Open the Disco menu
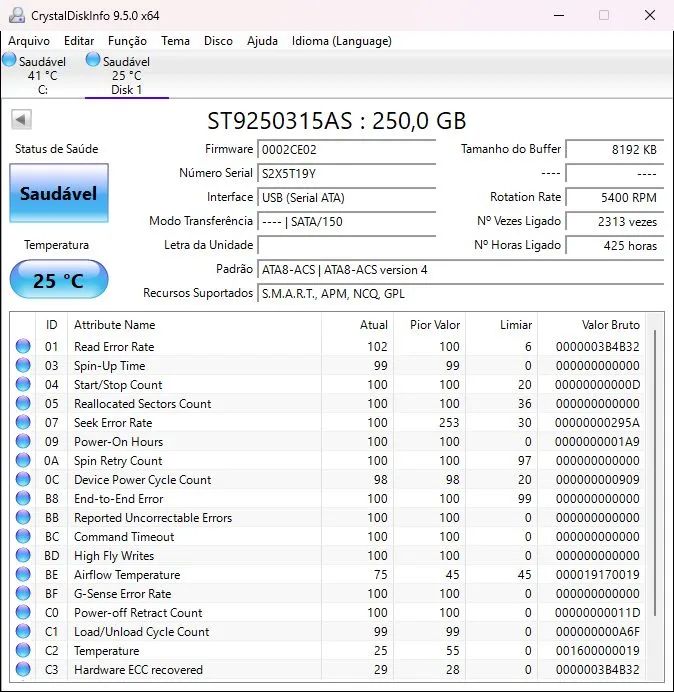Image resolution: width=674 pixels, height=692 pixels. click(x=218, y=41)
